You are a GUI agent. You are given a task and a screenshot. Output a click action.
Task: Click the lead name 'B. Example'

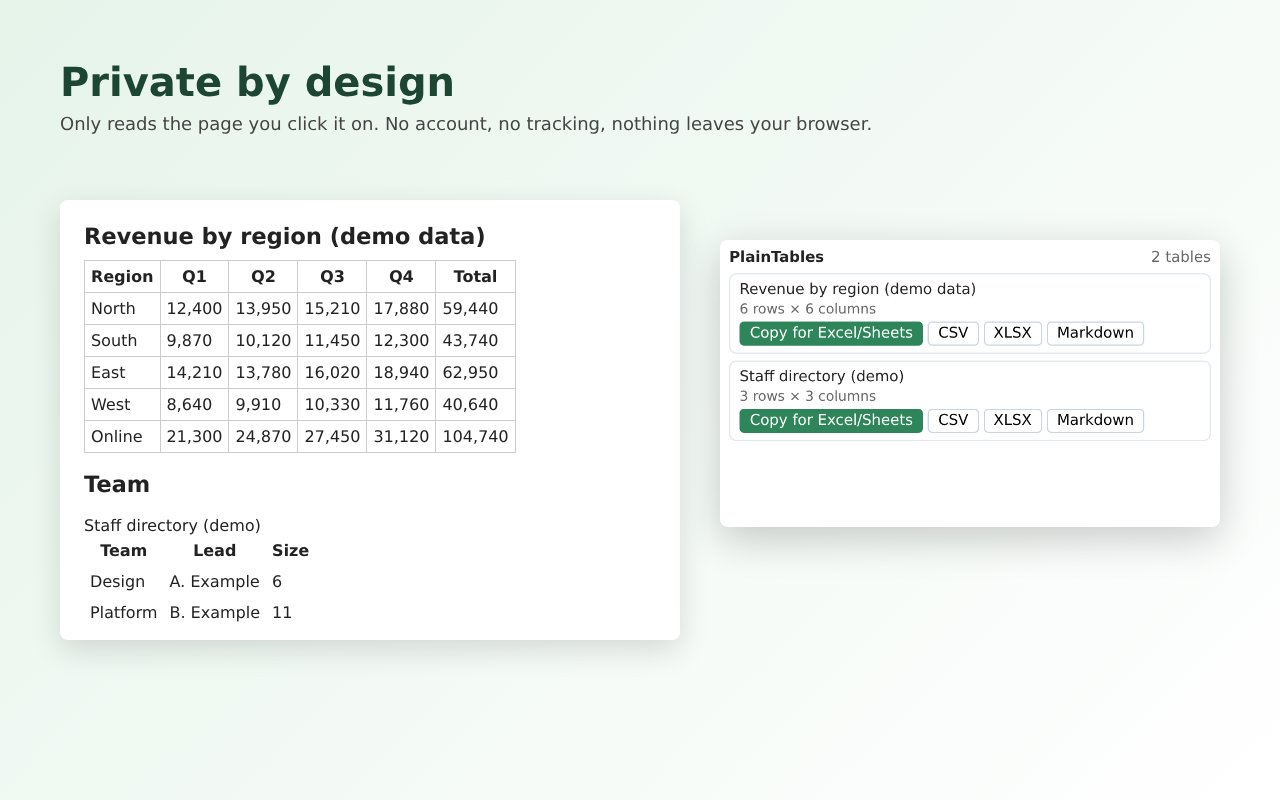click(x=214, y=613)
